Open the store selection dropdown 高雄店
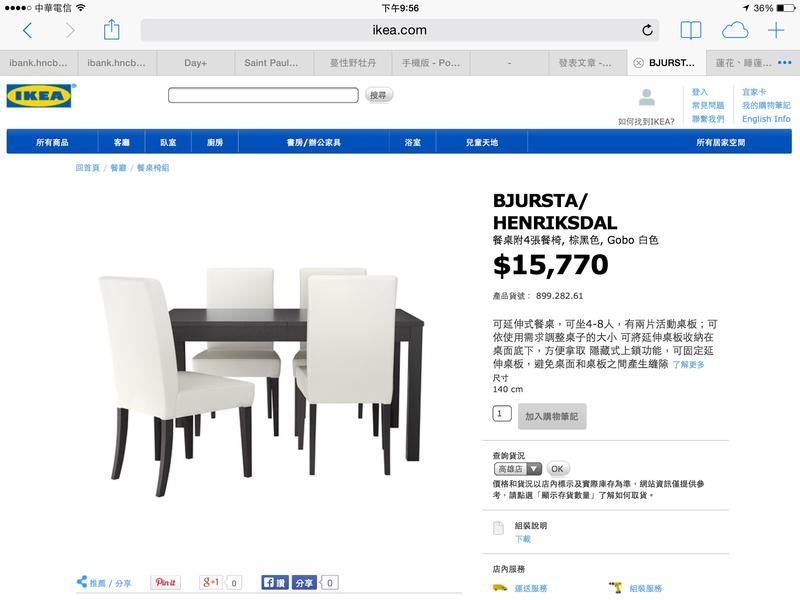The width and height of the screenshot is (800, 600). (517, 468)
